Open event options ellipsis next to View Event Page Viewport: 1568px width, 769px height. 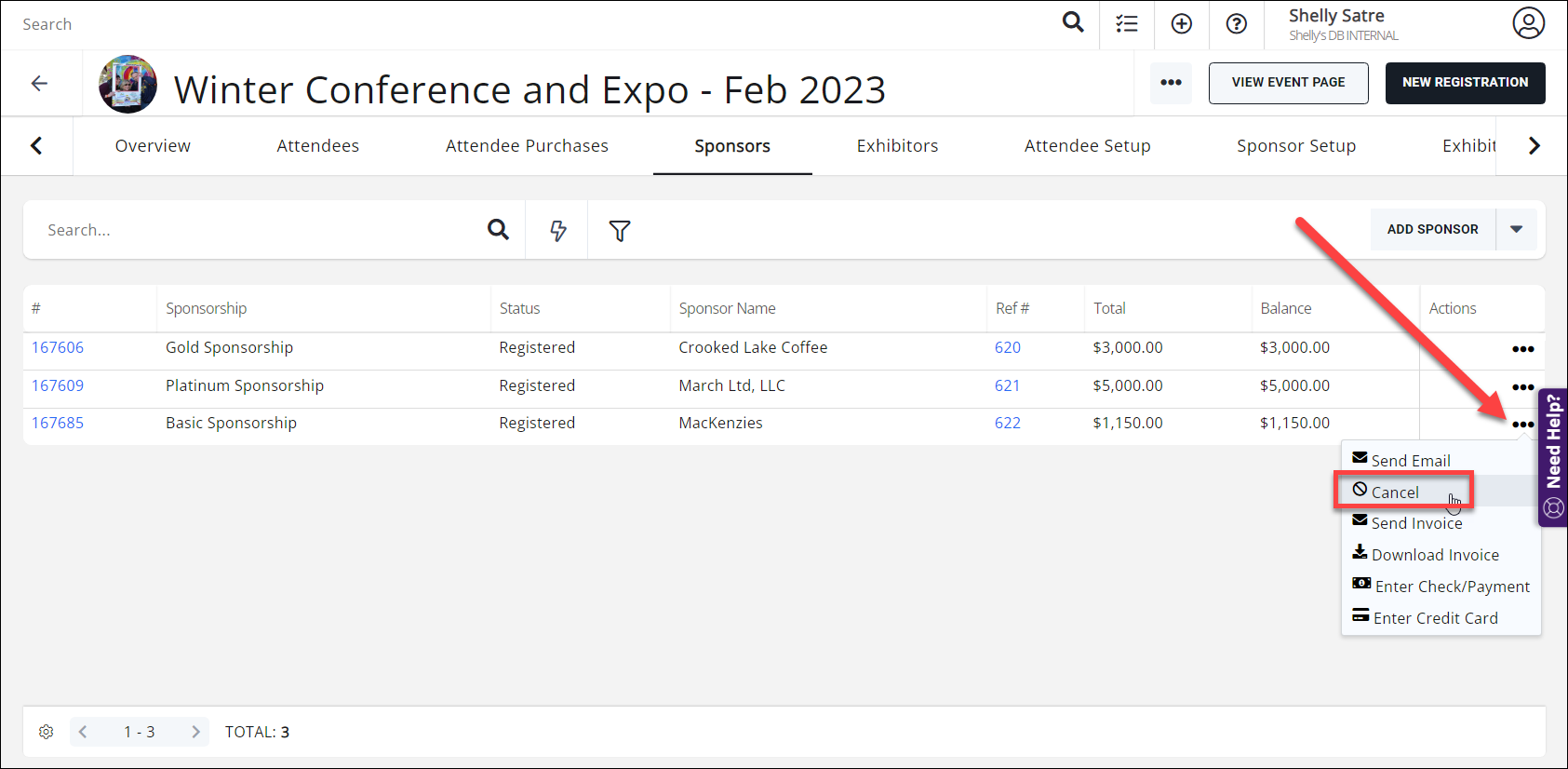(1171, 83)
